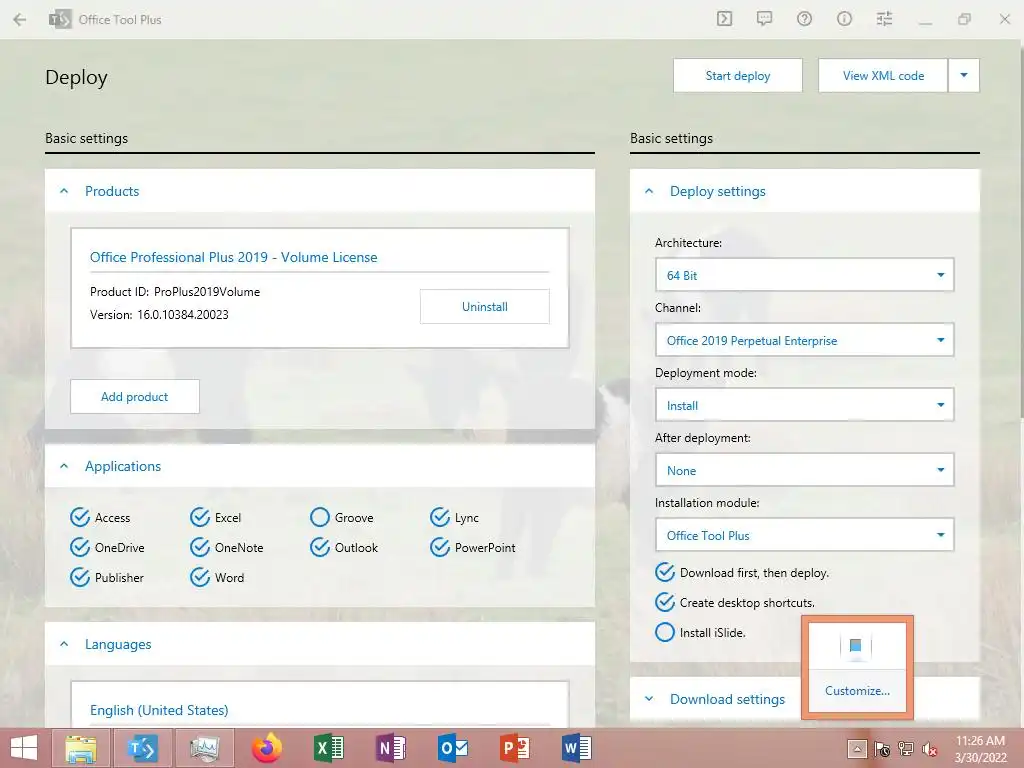1024x768 pixels.
Task: Click the taskbar clock showing 11:26 AM
Action: point(980,749)
